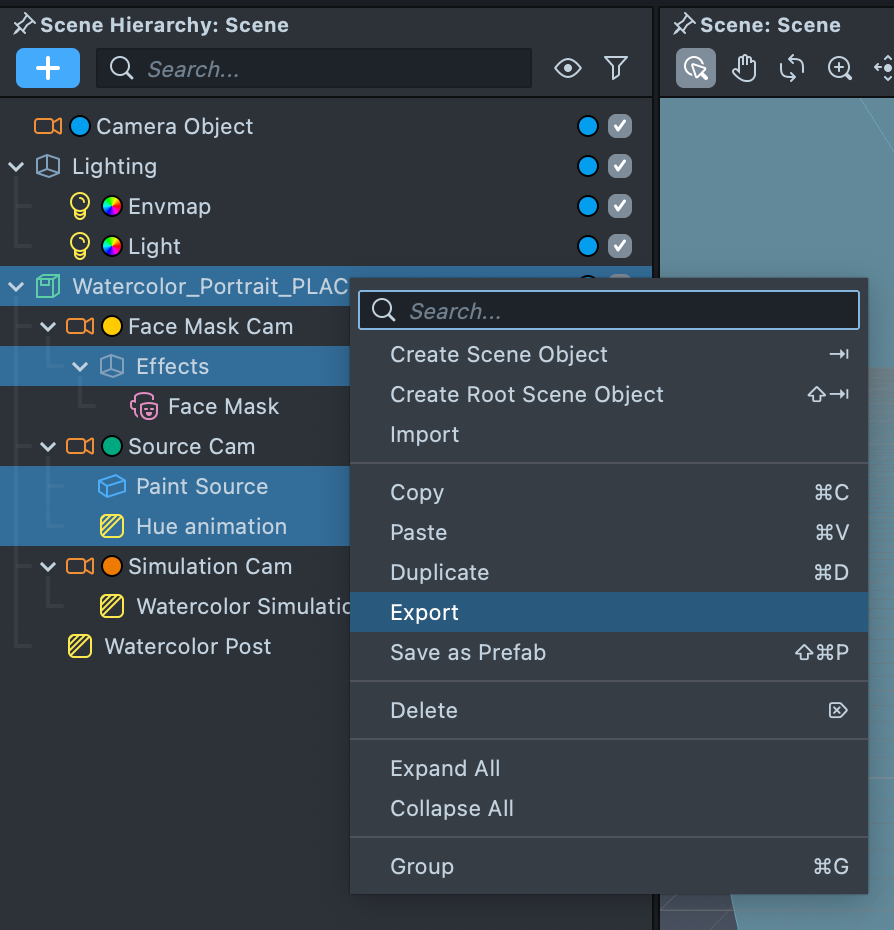
Task: Click the Face Mask Cam yellow layer swatch
Action: pos(112,326)
